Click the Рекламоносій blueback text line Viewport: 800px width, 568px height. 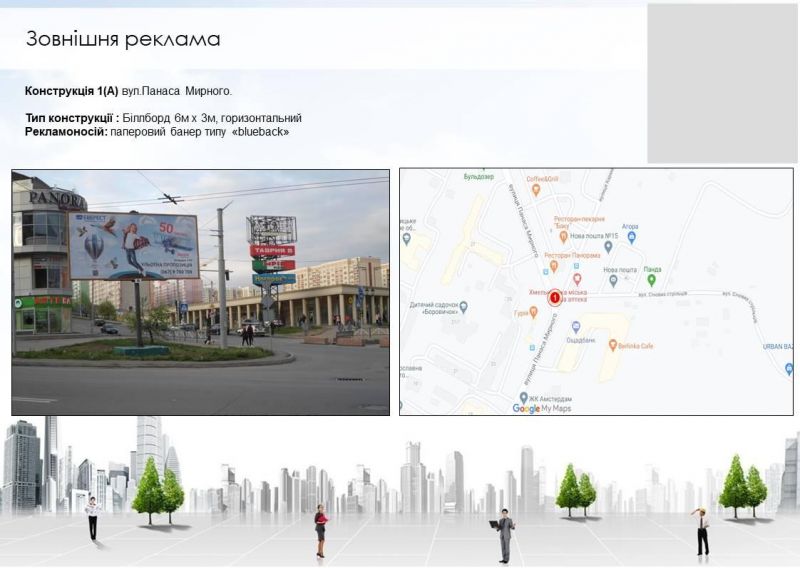point(157,132)
